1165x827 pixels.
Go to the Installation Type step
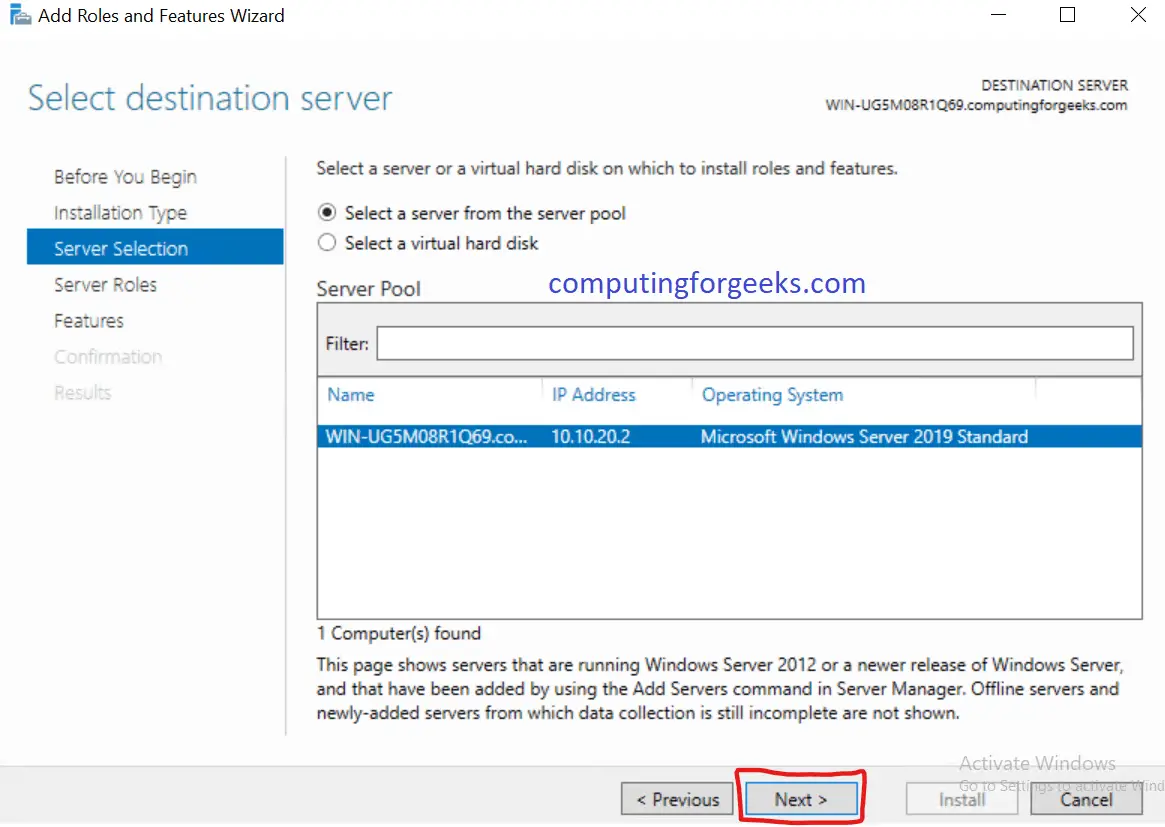click(120, 212)
